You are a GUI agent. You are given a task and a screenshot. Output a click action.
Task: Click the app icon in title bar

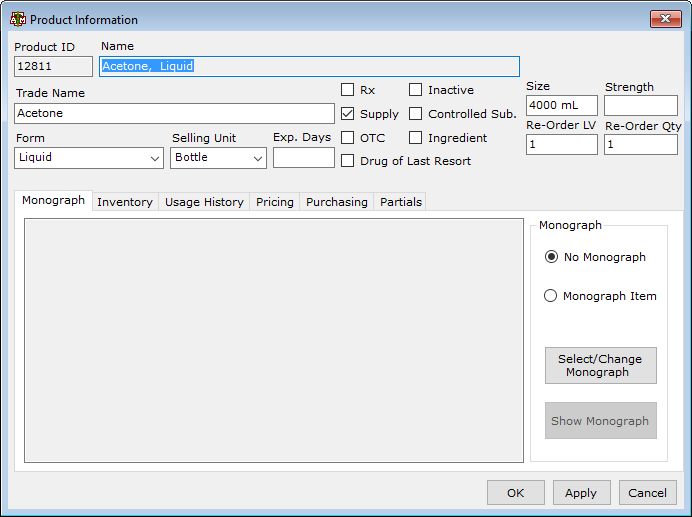coord(18,19)
